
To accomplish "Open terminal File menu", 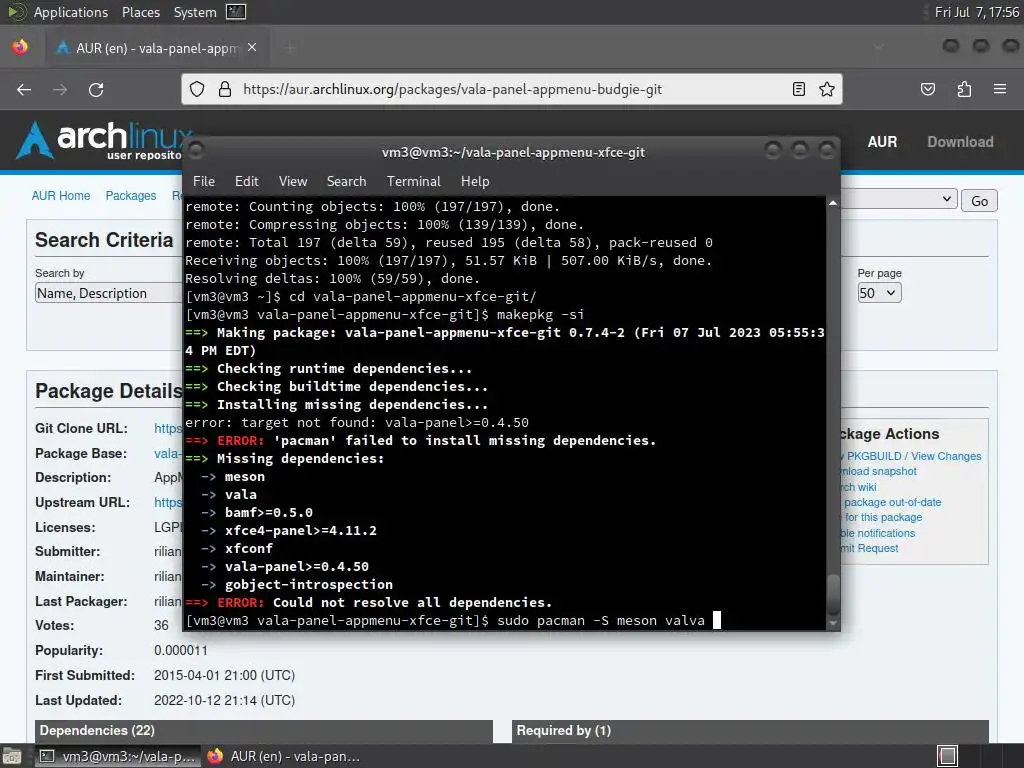I will tap(204, 182).
